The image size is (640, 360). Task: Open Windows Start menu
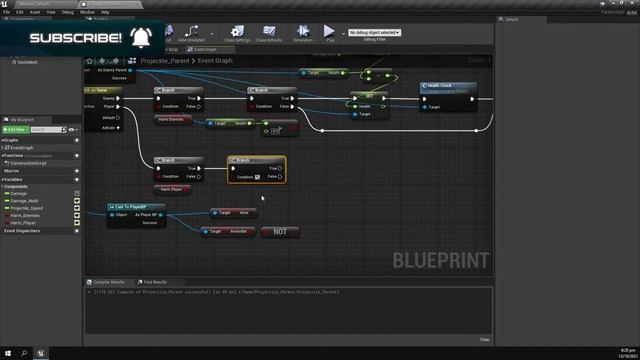(8, 353)
